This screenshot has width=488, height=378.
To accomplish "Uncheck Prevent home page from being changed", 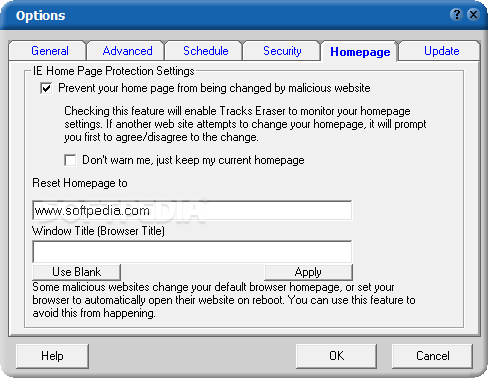I will (x=46, y=88).
